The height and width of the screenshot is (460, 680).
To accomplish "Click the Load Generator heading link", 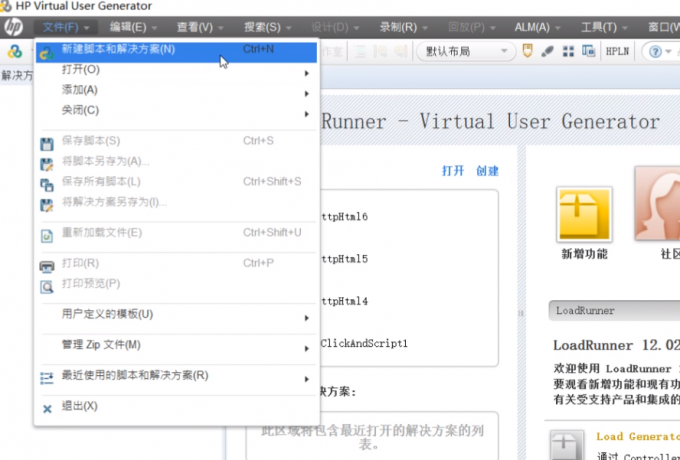I will [638, 437].
